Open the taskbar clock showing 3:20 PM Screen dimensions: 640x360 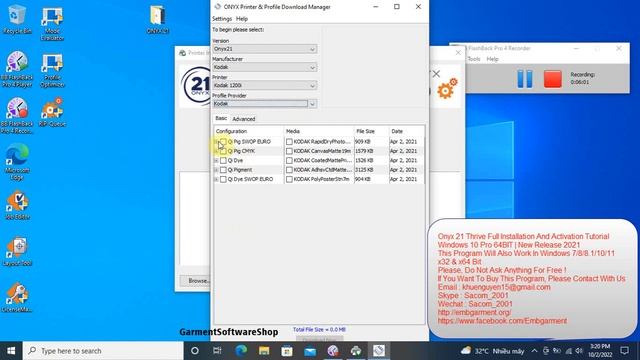coord(600,351)
